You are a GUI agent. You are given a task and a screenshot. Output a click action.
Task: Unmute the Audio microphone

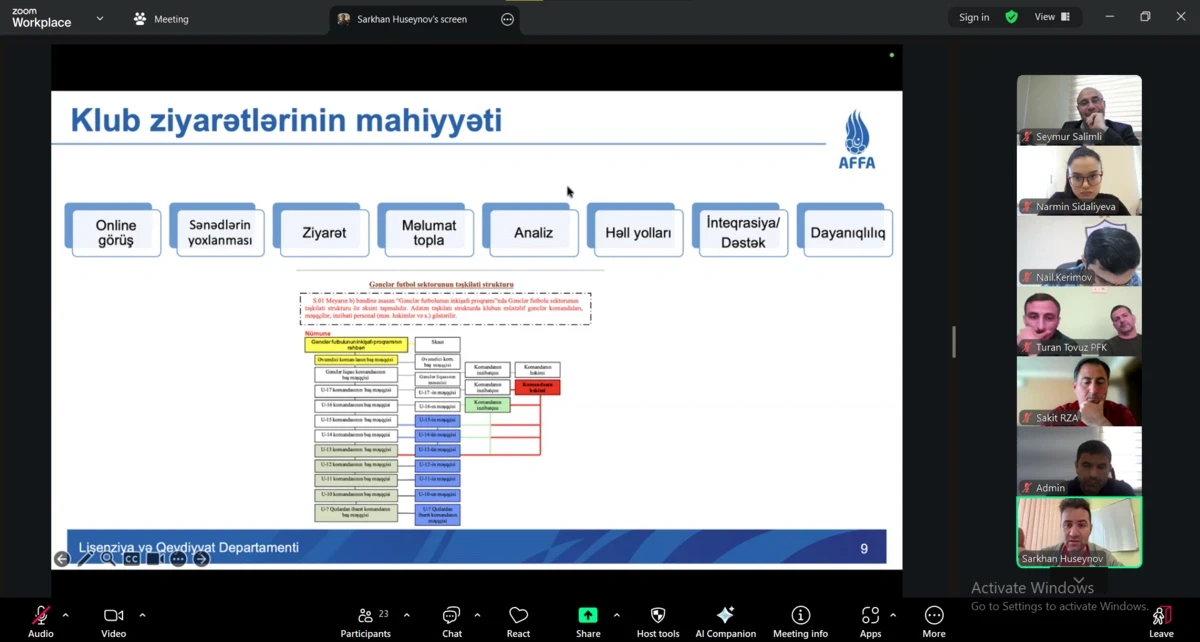tap(41, 616)
